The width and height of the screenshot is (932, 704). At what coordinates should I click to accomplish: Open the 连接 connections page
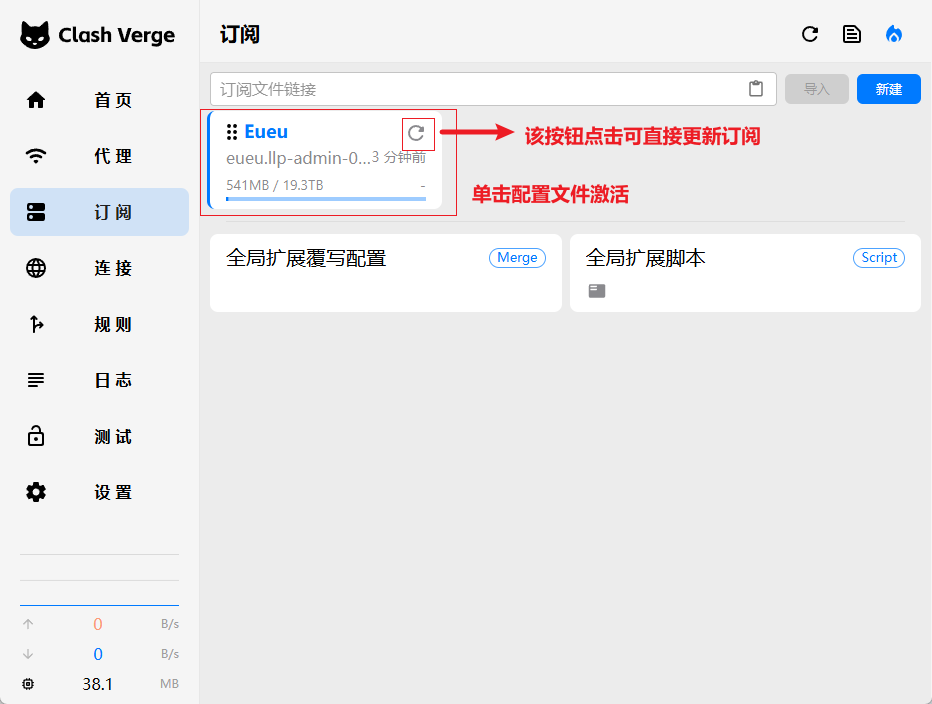tap(99, 268)
